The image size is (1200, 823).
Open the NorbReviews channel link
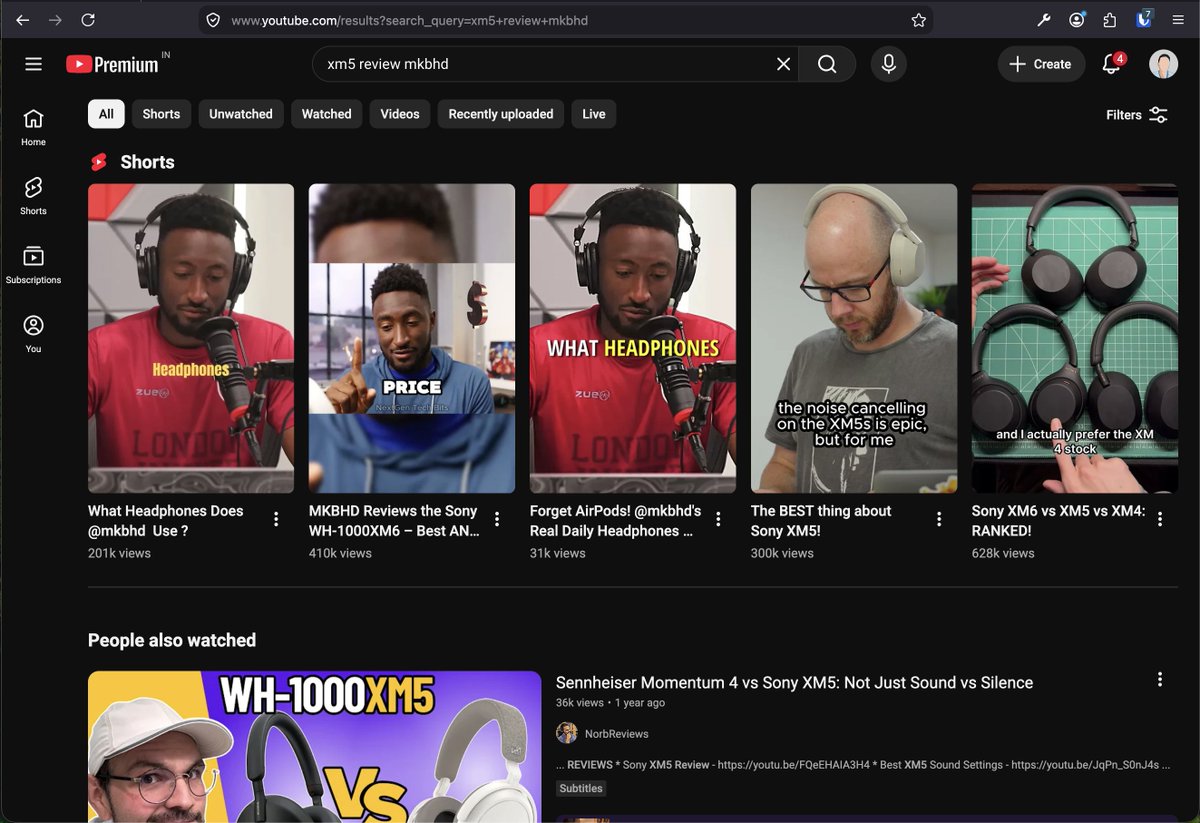pyautogui.click(x=616, y=734)
